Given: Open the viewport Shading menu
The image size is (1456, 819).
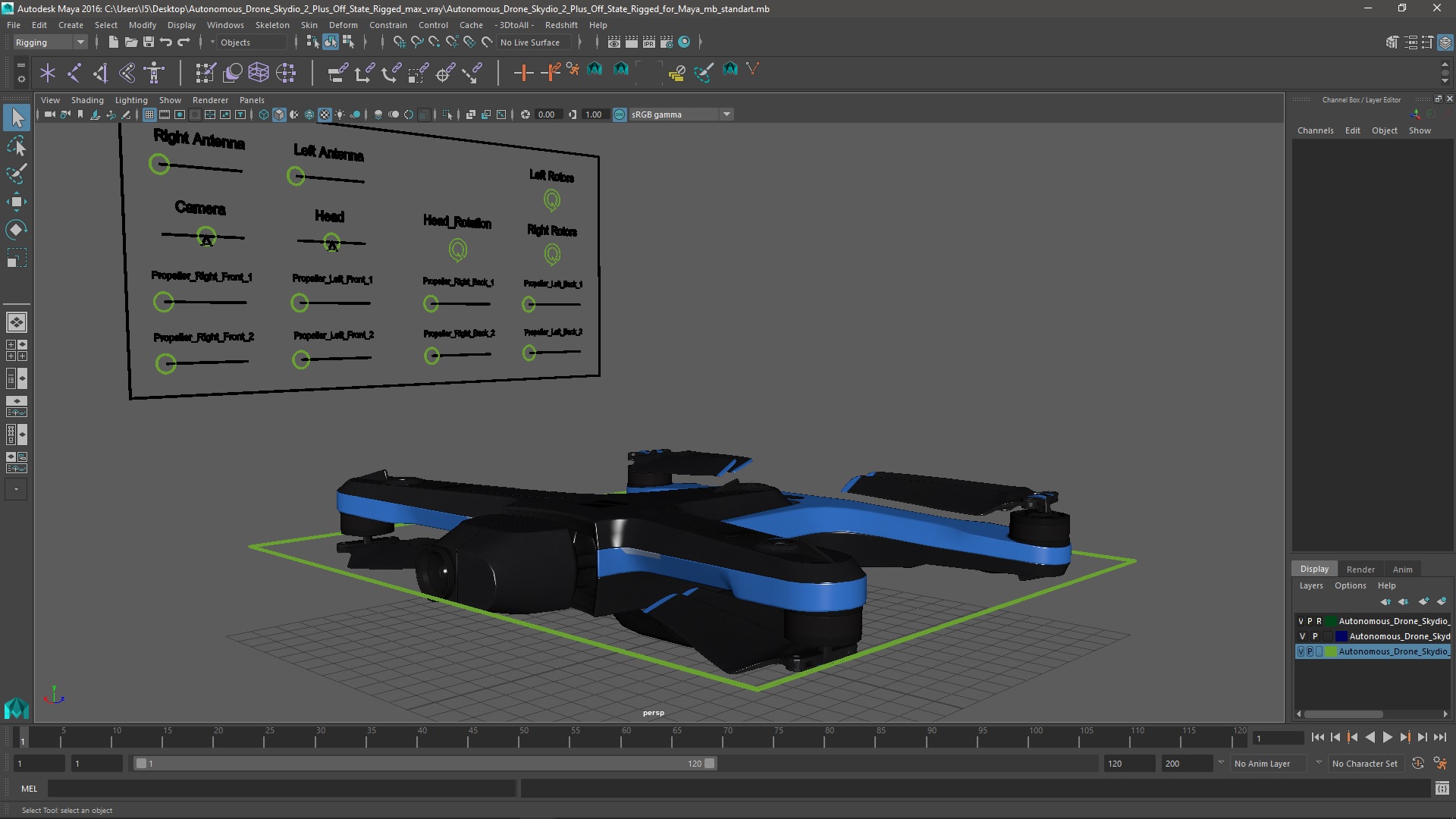Looking at the screenshot, I should point(87,100).
